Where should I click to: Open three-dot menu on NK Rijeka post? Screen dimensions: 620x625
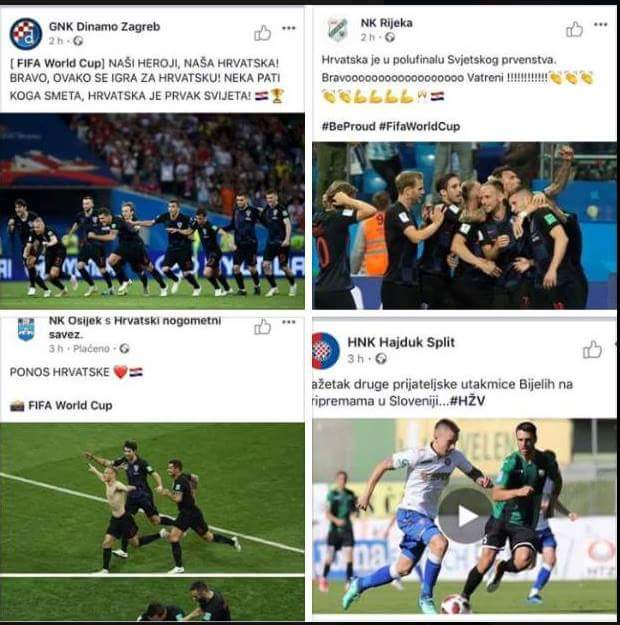(x=600, y=24)
